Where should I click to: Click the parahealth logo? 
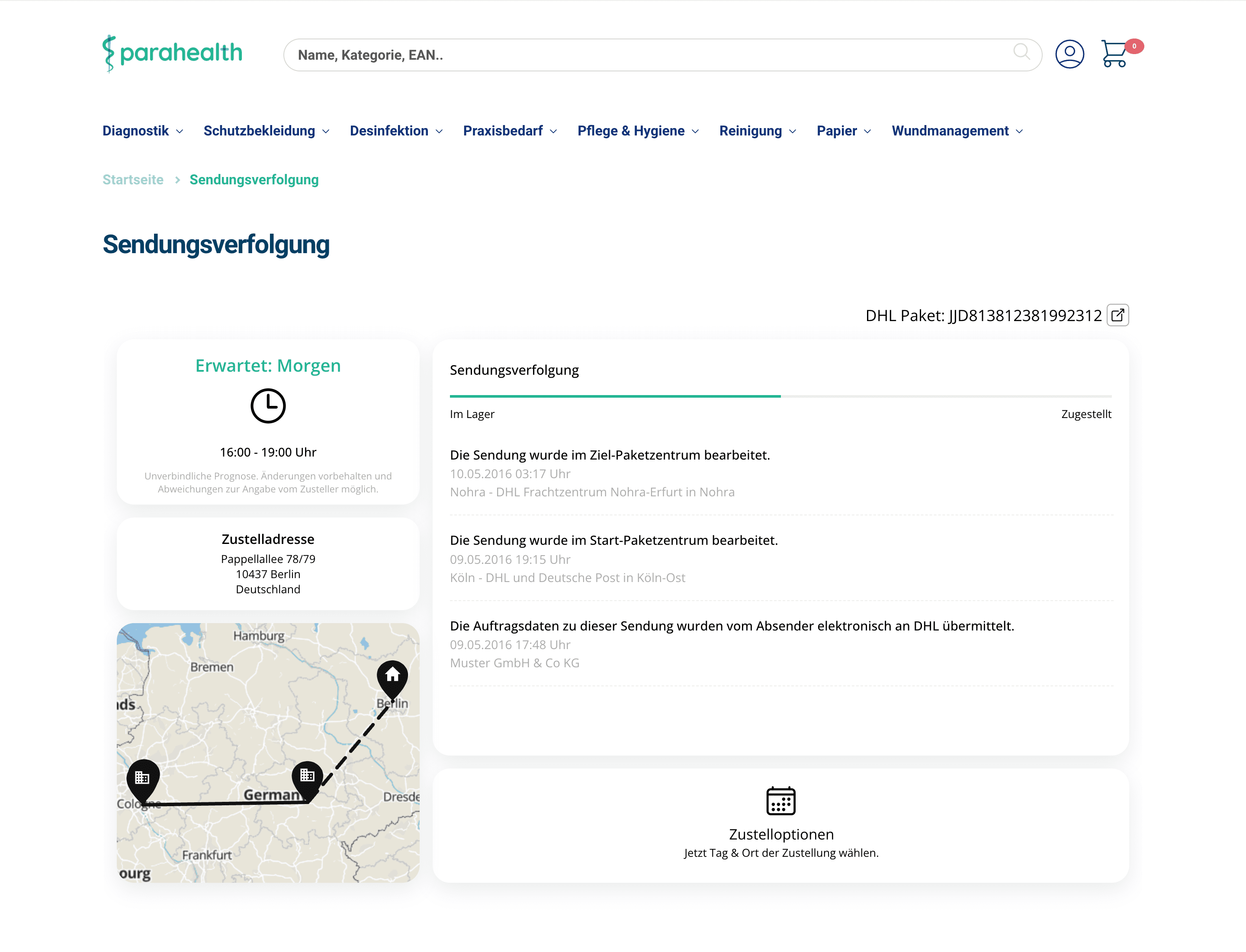click(172, 54)
